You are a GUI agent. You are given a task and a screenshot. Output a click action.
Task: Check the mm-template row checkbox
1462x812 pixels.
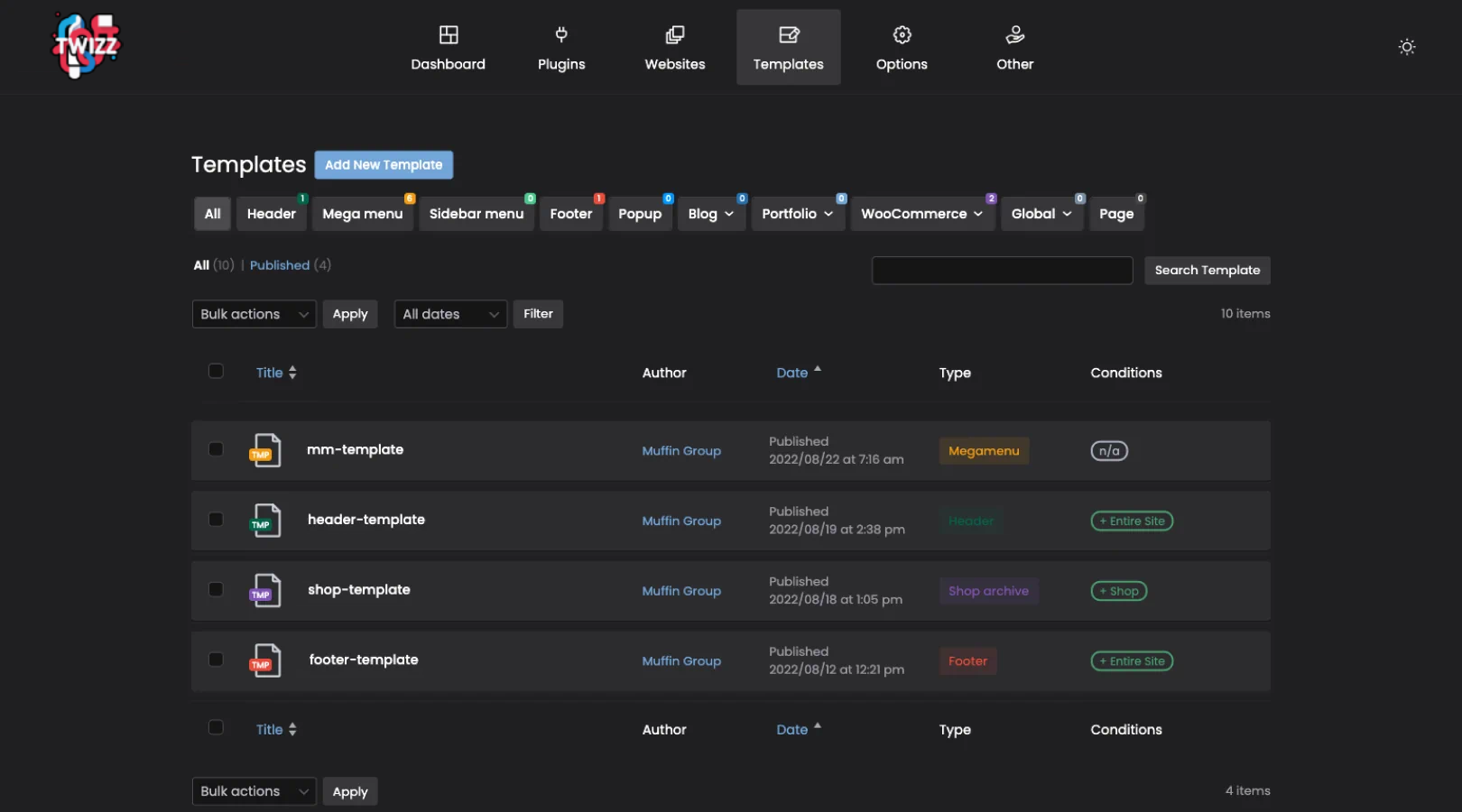216,449
